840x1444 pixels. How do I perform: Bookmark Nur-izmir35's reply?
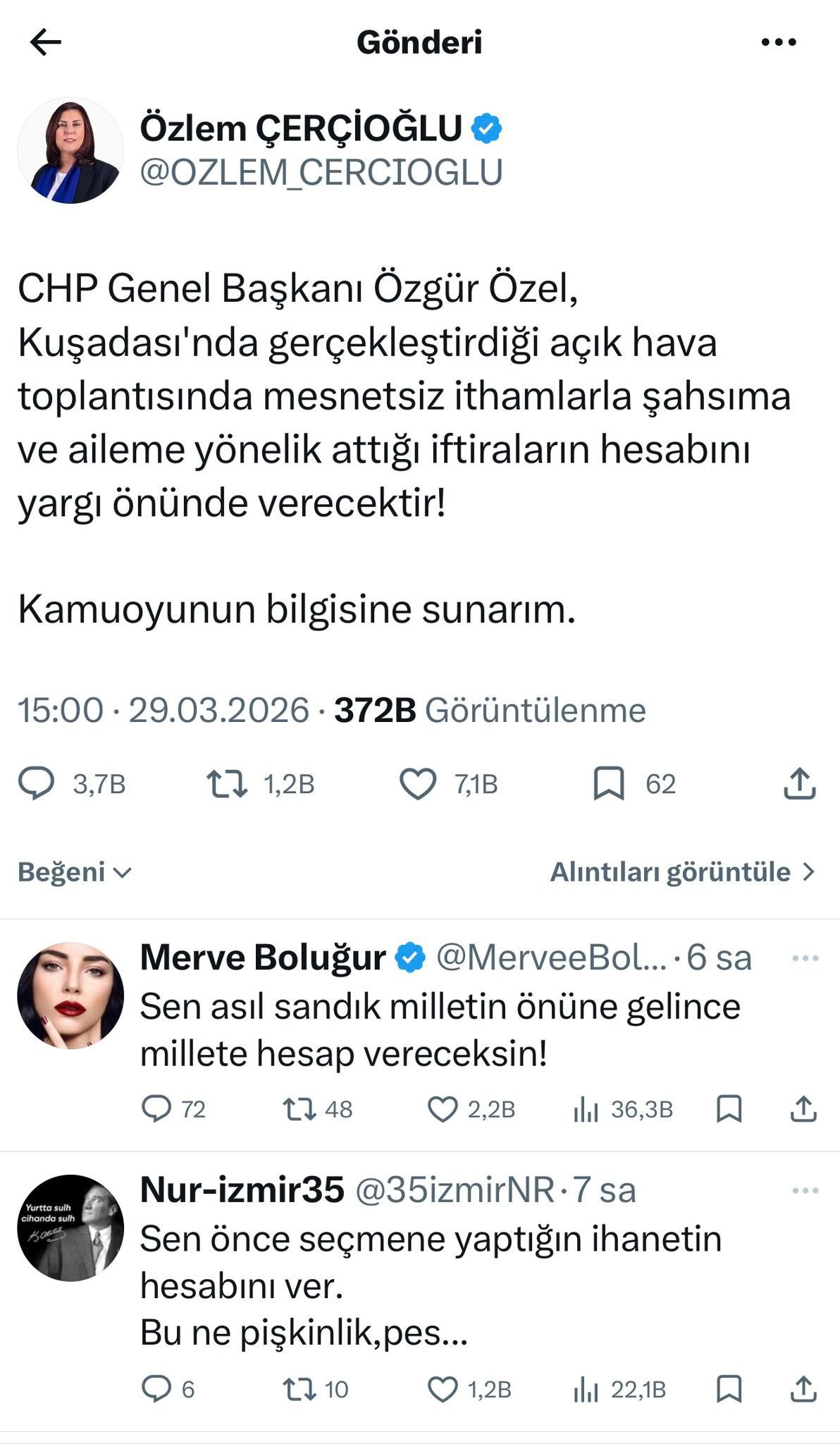coord(729,1390)
